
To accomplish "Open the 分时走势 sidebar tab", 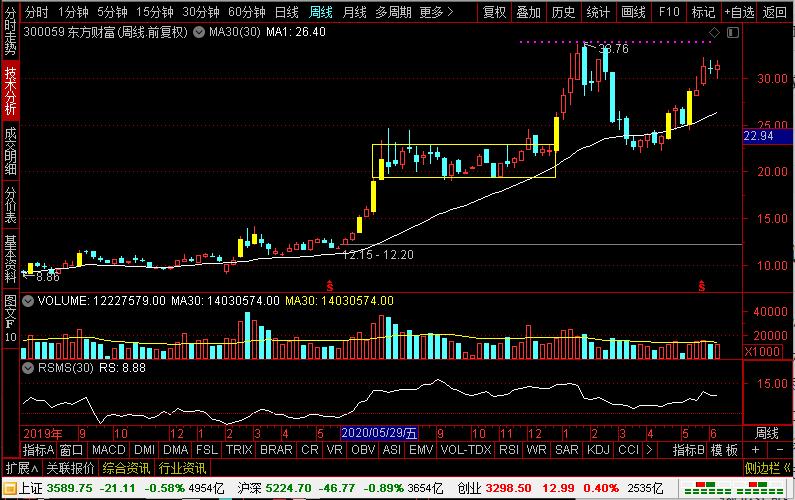I will point(10,31).
